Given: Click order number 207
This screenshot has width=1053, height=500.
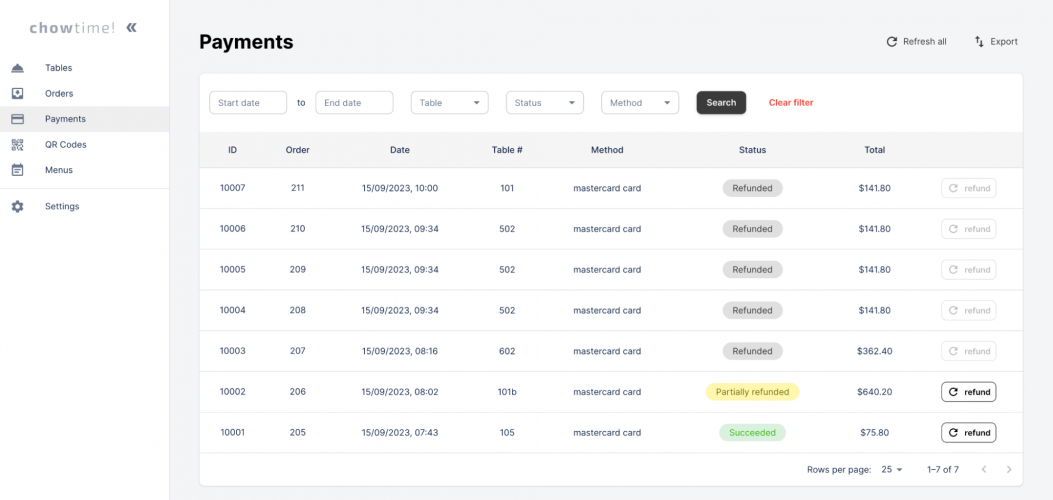Looking at the screenshot, I should pos(297,351).
